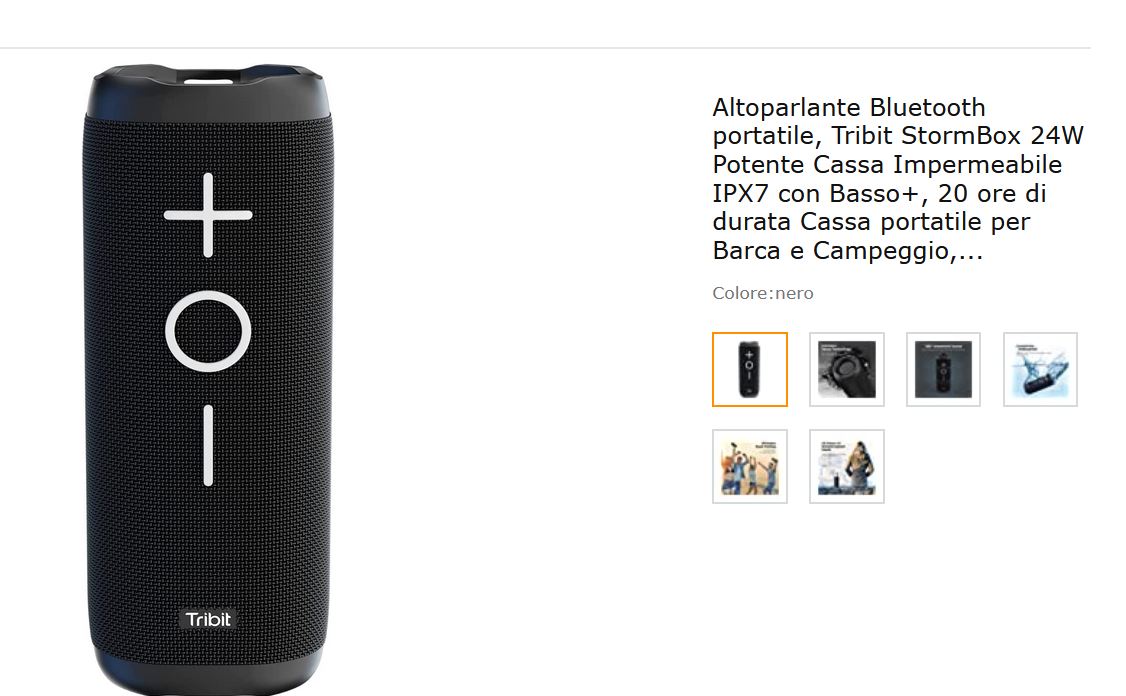This screenshot has width=1126, height=696.
Task: Open the thumbnail with people dancing
Action: coord(750,466)
